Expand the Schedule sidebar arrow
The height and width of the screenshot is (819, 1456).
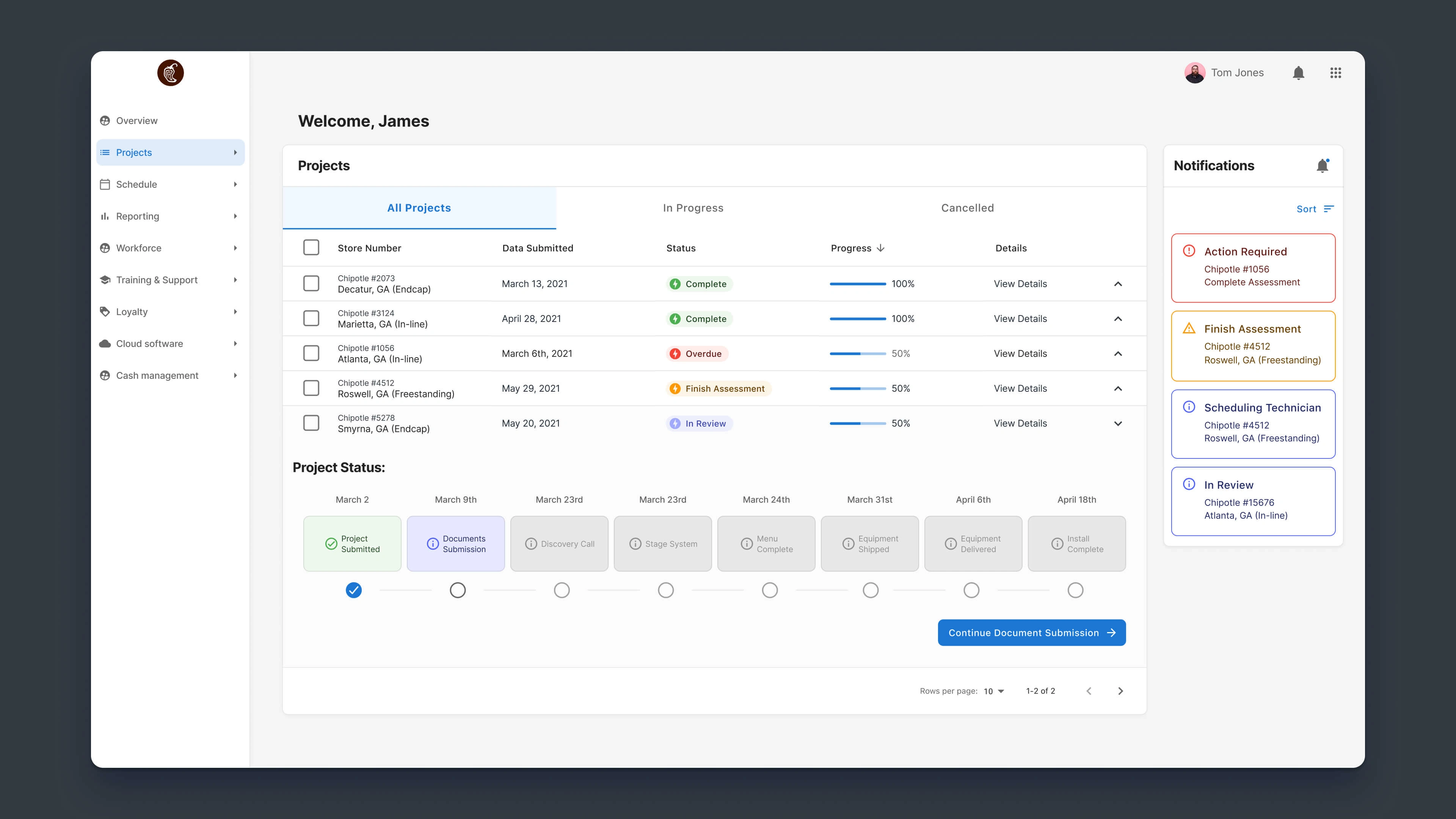pyautogui.click(x=236, y=184)
